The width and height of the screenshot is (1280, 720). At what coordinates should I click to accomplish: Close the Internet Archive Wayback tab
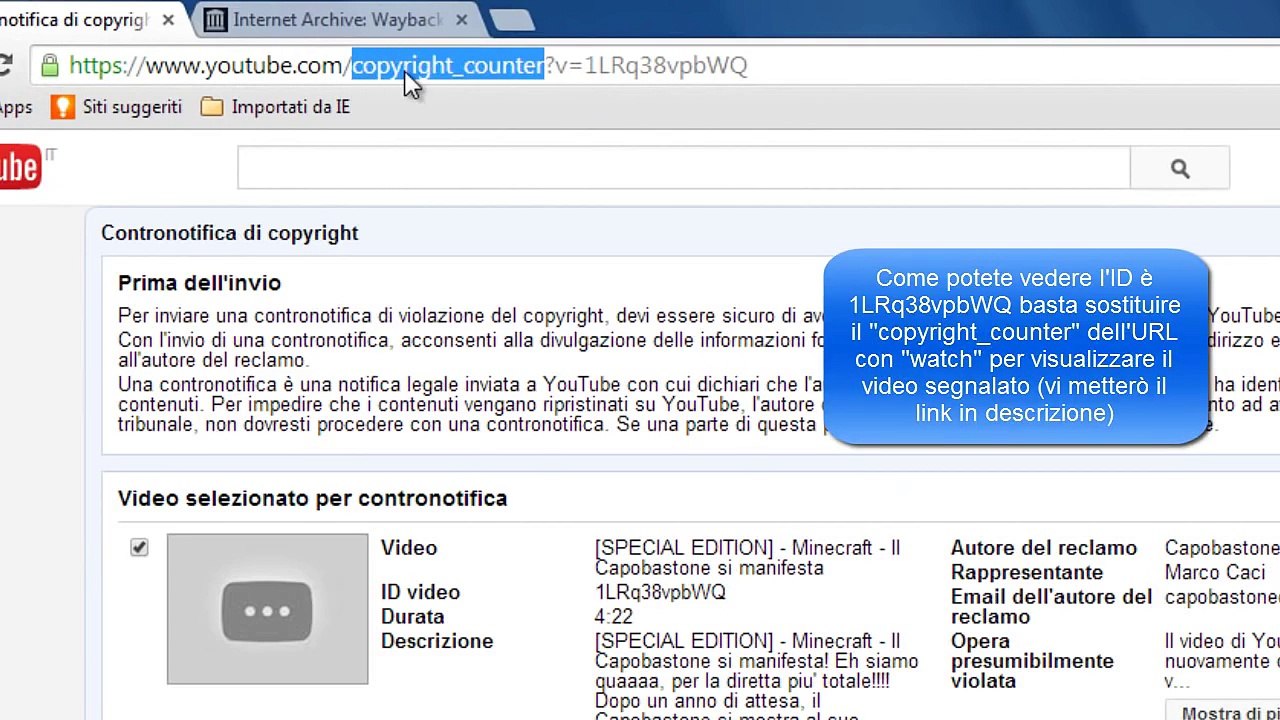pyautogui.click(x=461, y=20)
